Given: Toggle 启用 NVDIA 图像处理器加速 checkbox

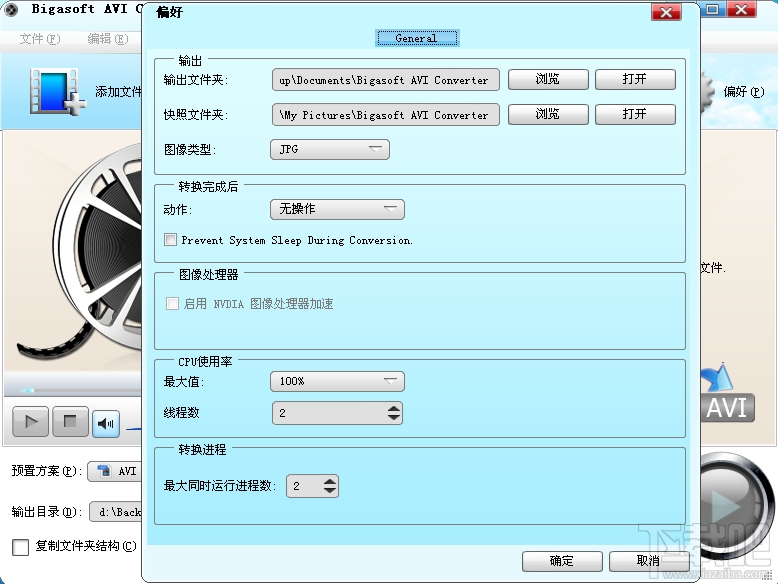Looking at the screenshot, I should pyautogui.click(x=172, y=304).
